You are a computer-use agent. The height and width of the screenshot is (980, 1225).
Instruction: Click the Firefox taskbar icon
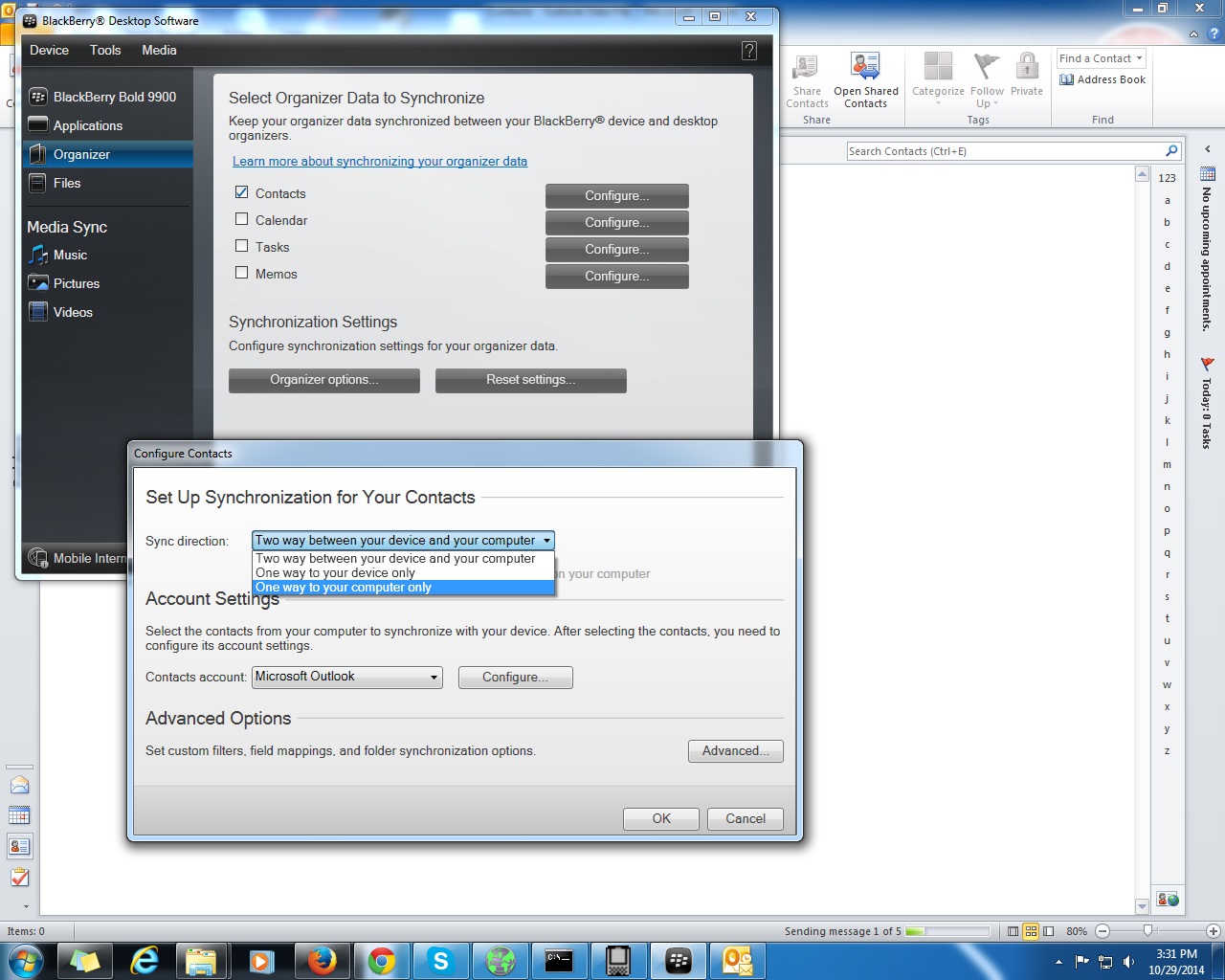(x=322, y=960)
